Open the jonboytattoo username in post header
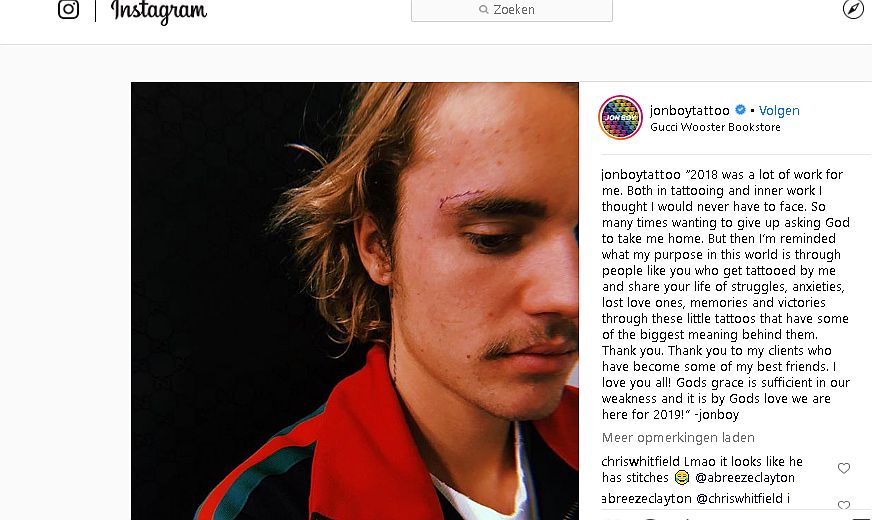The image size is (872, 520). (690, 110)
